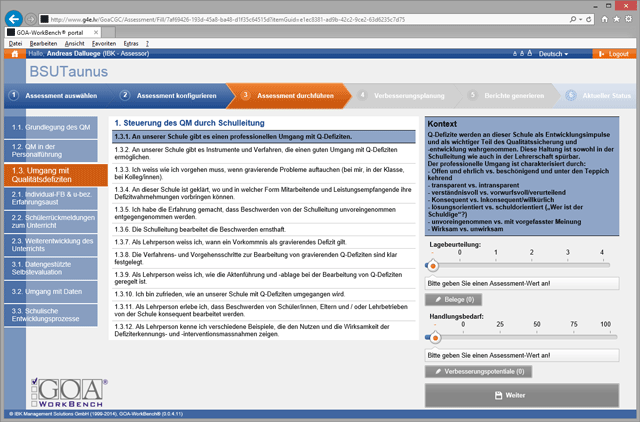Open the Ansicht menu
Image resolution: width=640 pixels, height=422 pixels.
tap(75, 44)
